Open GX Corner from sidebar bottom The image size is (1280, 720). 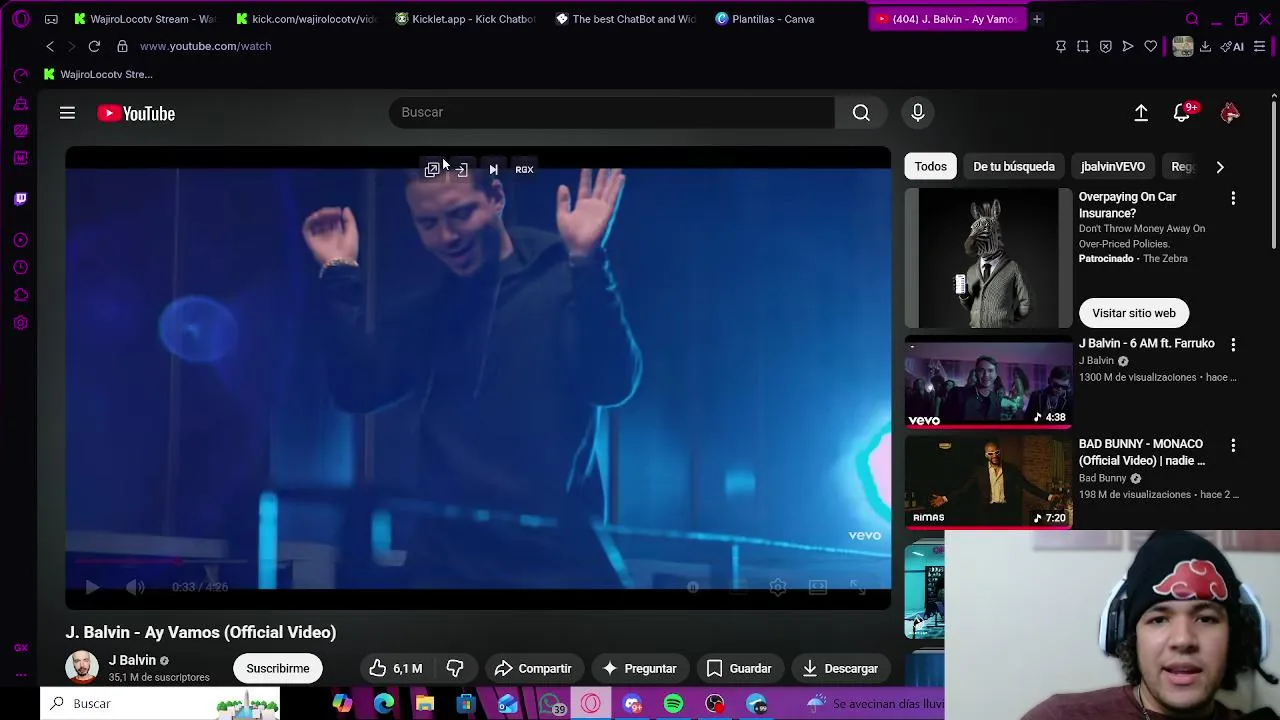20,648
